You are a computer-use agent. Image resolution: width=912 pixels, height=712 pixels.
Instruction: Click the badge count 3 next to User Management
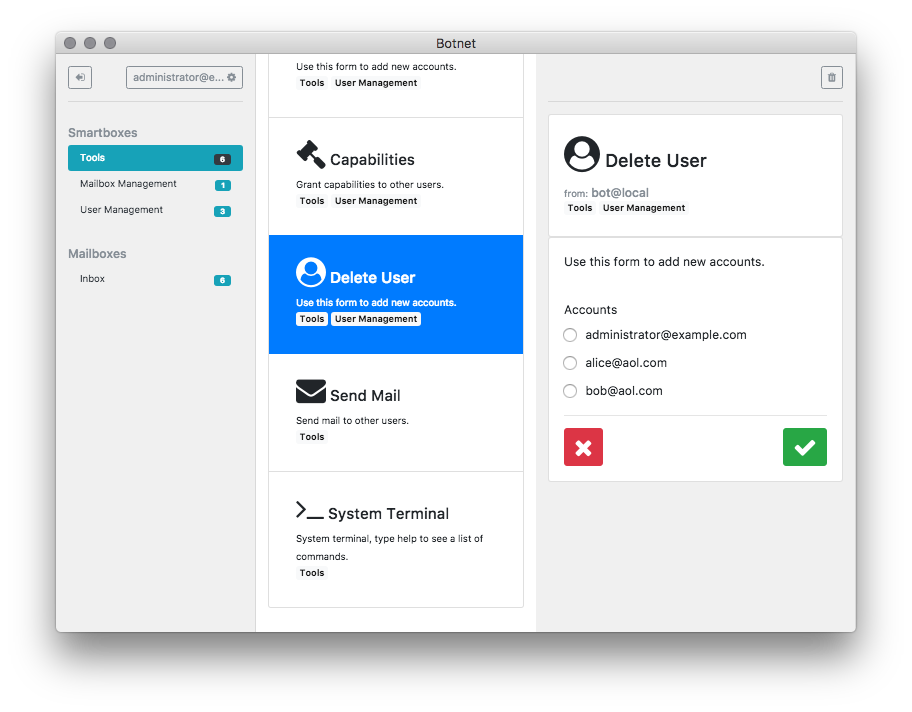point(222,212)
